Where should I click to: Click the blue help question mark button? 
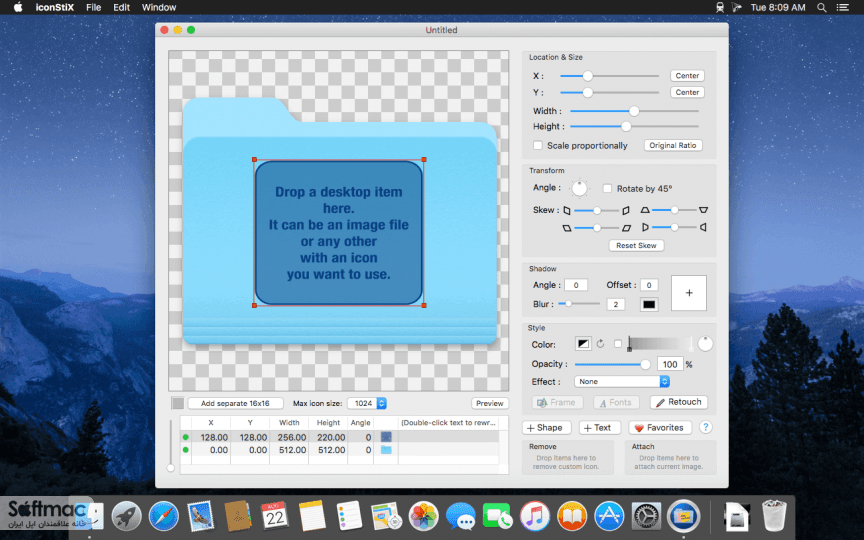click(x=705, y=427)
